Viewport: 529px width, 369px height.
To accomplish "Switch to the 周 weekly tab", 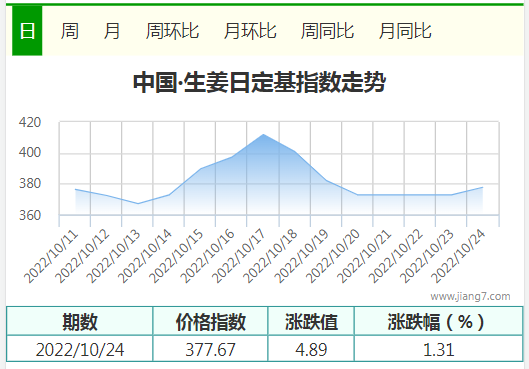I will click(69, 31).
